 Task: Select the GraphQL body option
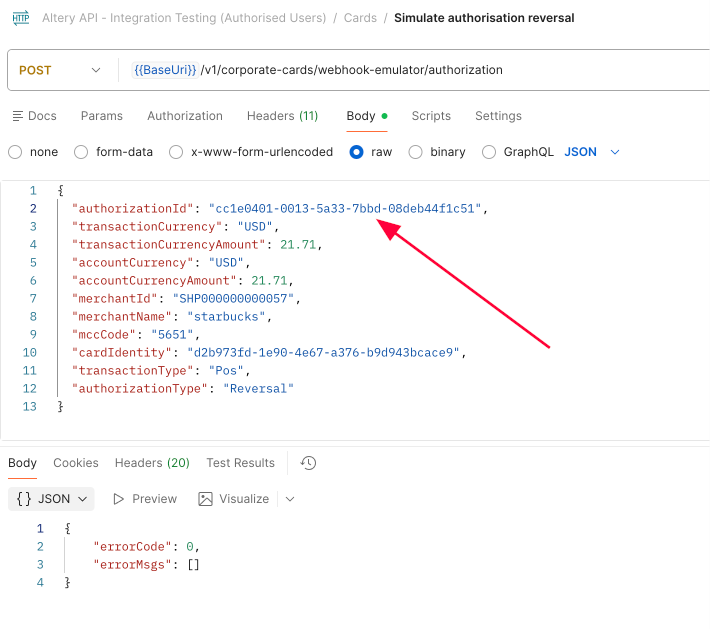pyautogui.click(x=489, y=152)
